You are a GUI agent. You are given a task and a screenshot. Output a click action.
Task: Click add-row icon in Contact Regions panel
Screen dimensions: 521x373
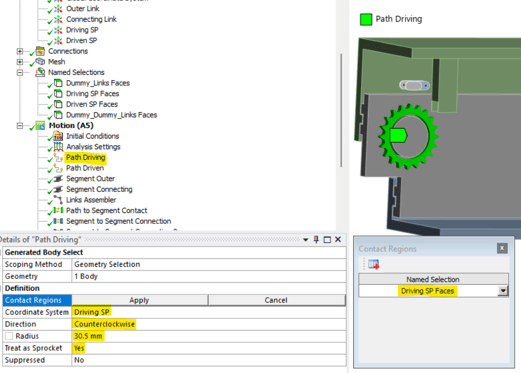[374, 264]
